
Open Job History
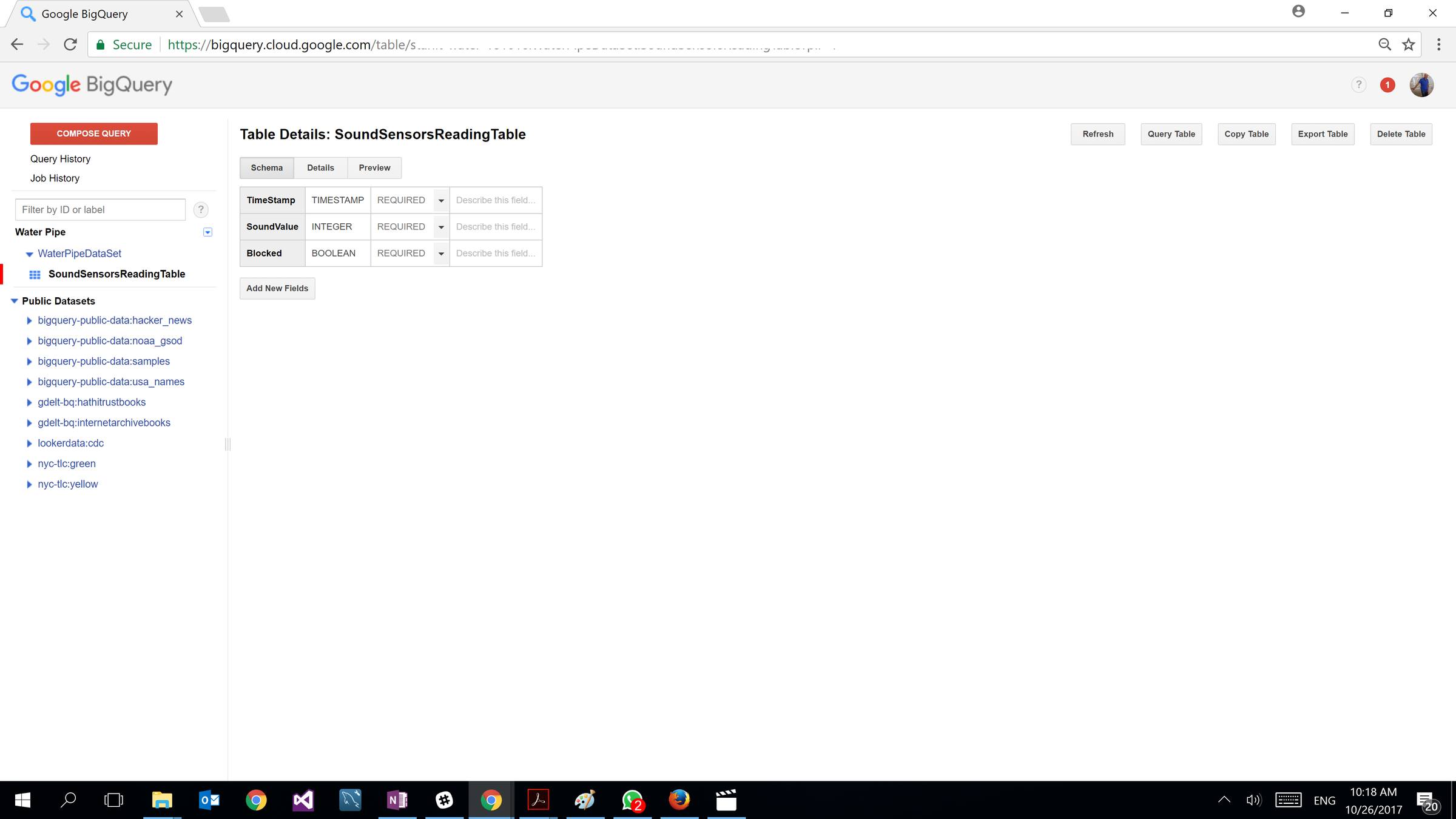(x=55, y=178)
